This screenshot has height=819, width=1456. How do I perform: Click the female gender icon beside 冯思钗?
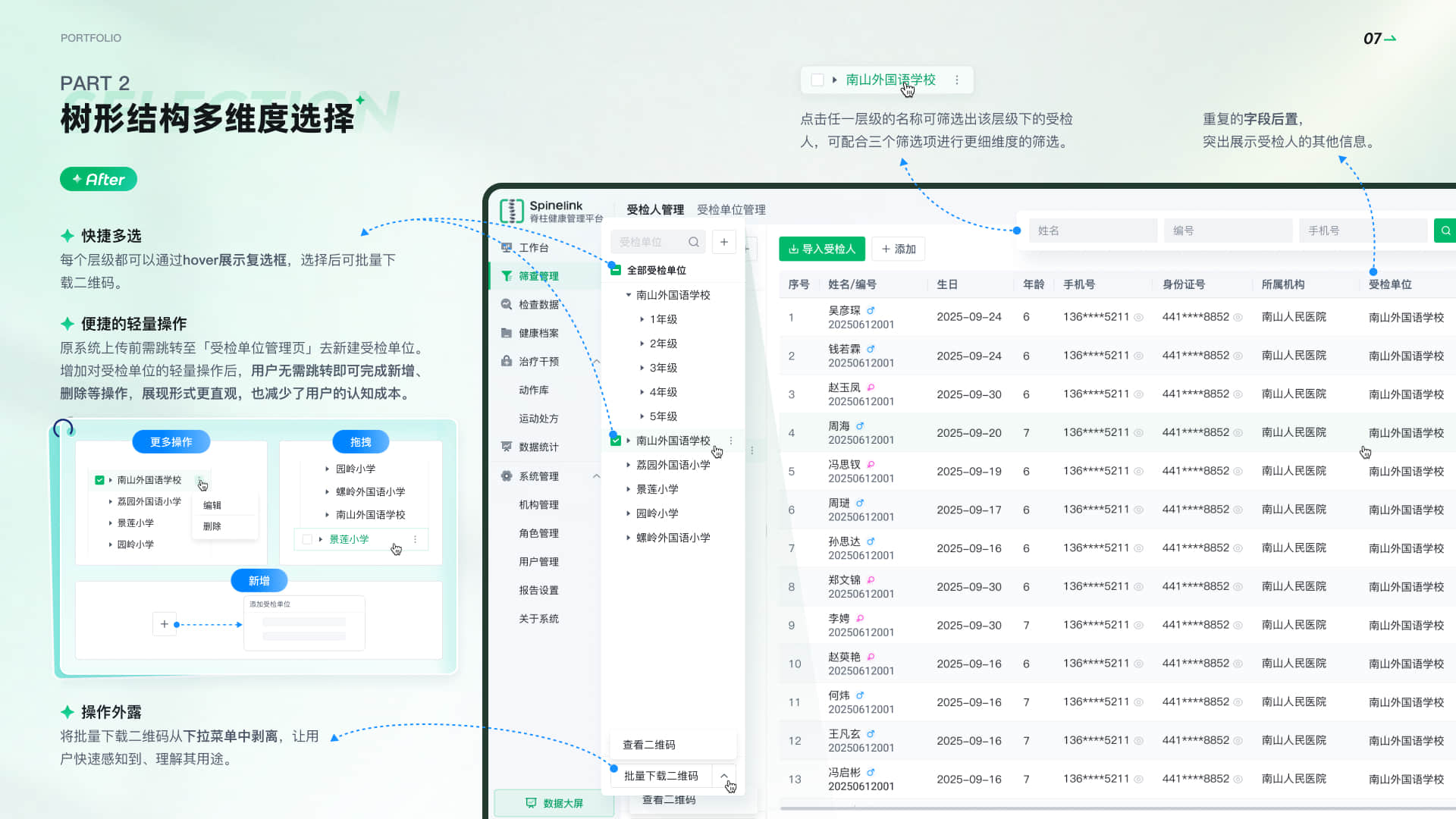pyautogui.click(x=871, y=464)
